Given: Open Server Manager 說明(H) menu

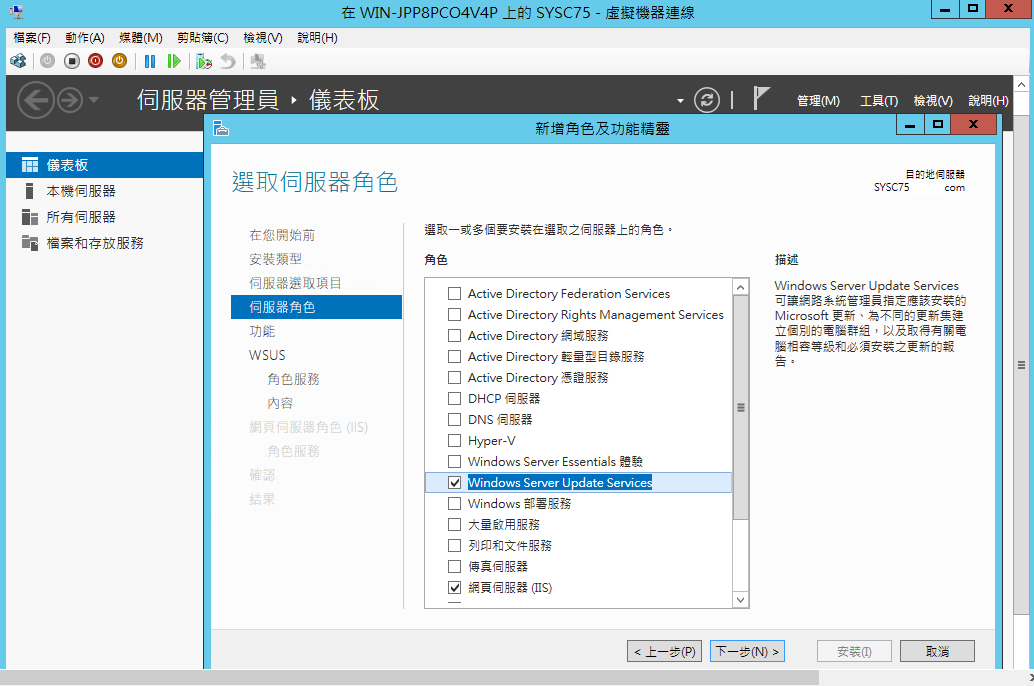Looking at the screenshot, I should pos(988,101).
